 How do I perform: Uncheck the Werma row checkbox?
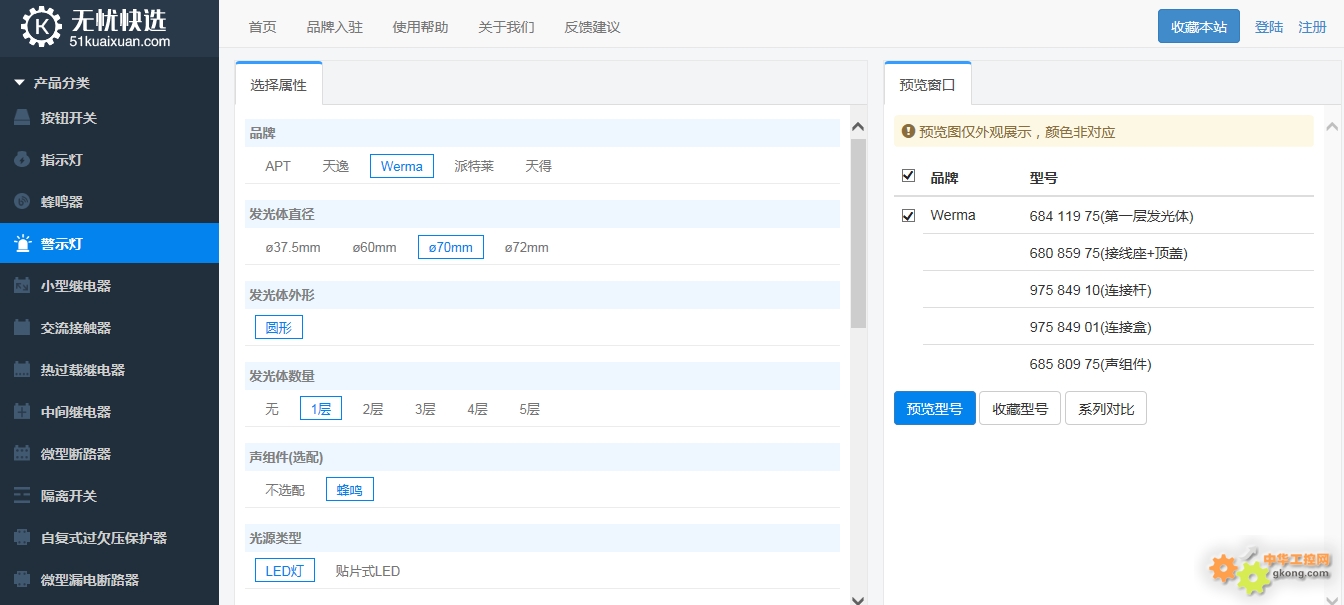click(908, 215)
